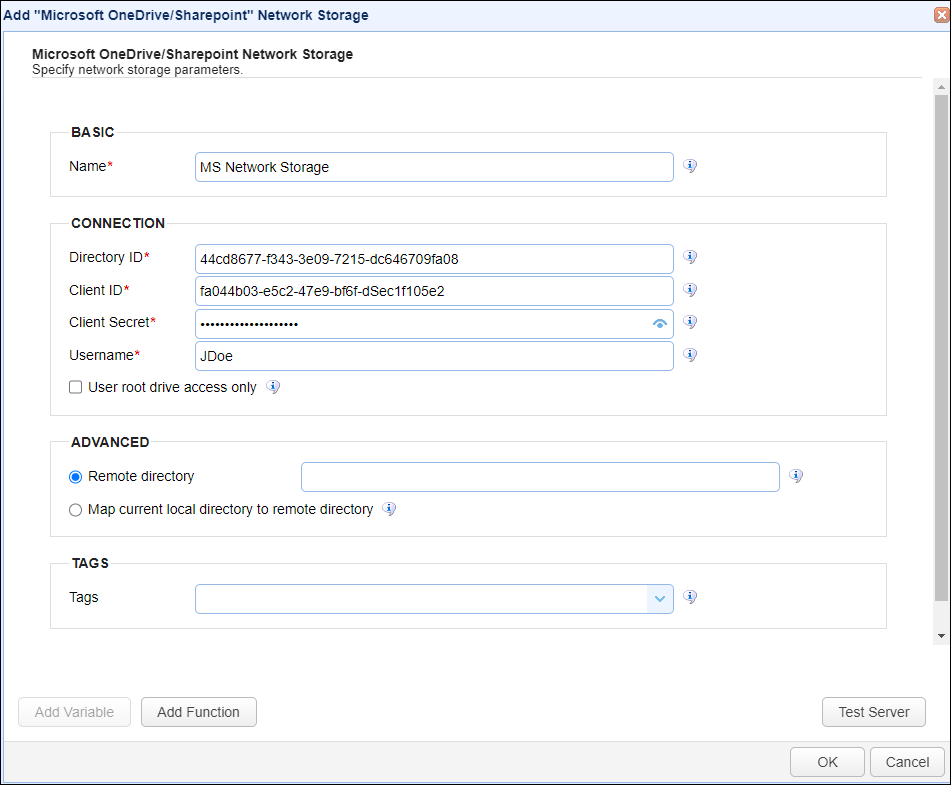Click the Cancel button
The image size is (951, 785).
click(907, 762)
